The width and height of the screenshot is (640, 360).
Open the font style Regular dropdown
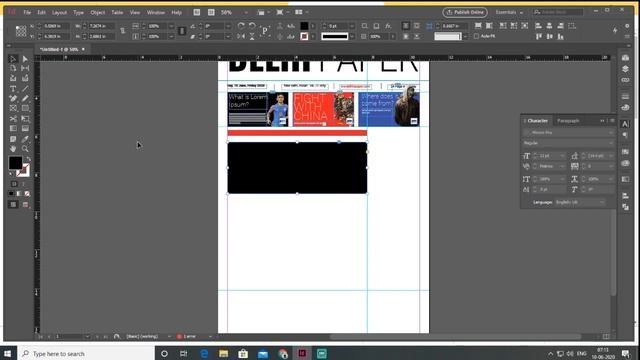(x=568, y=143)
